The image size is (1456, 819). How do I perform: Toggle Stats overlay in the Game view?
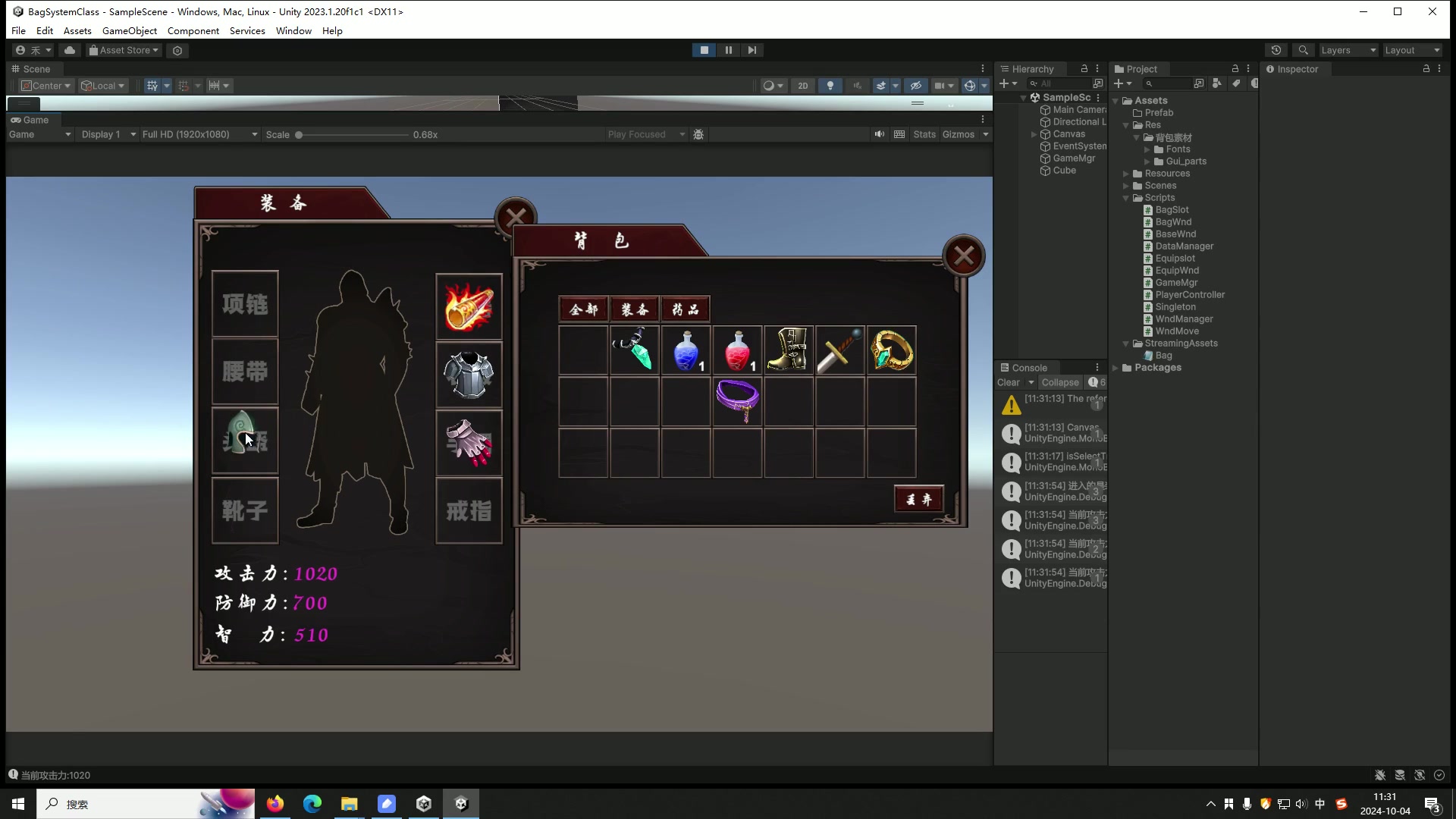pyautogui.click(x=924, y=134)
